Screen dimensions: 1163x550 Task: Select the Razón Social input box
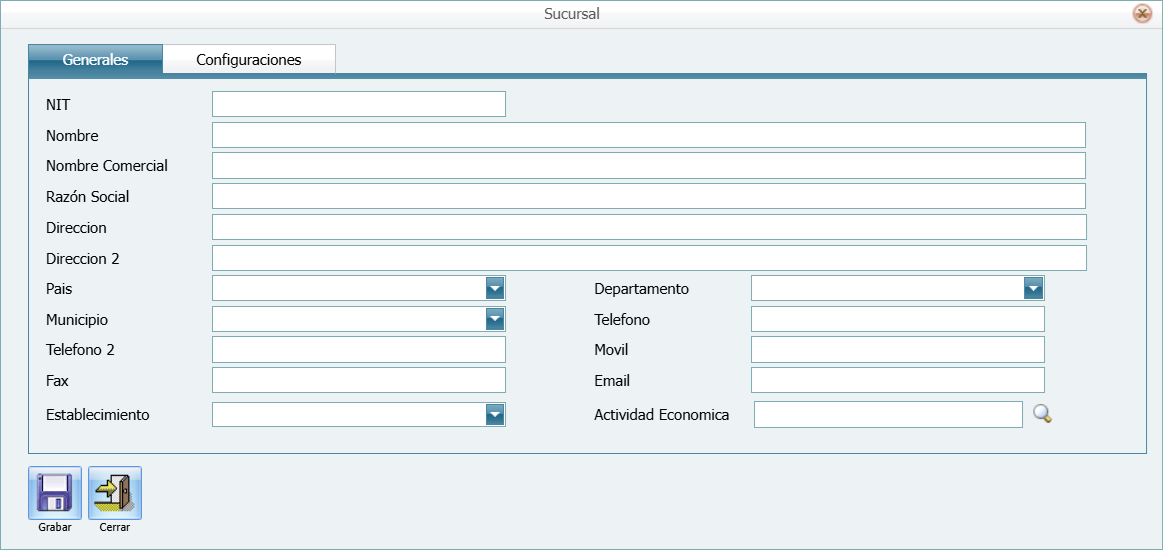tap(648, 197)
